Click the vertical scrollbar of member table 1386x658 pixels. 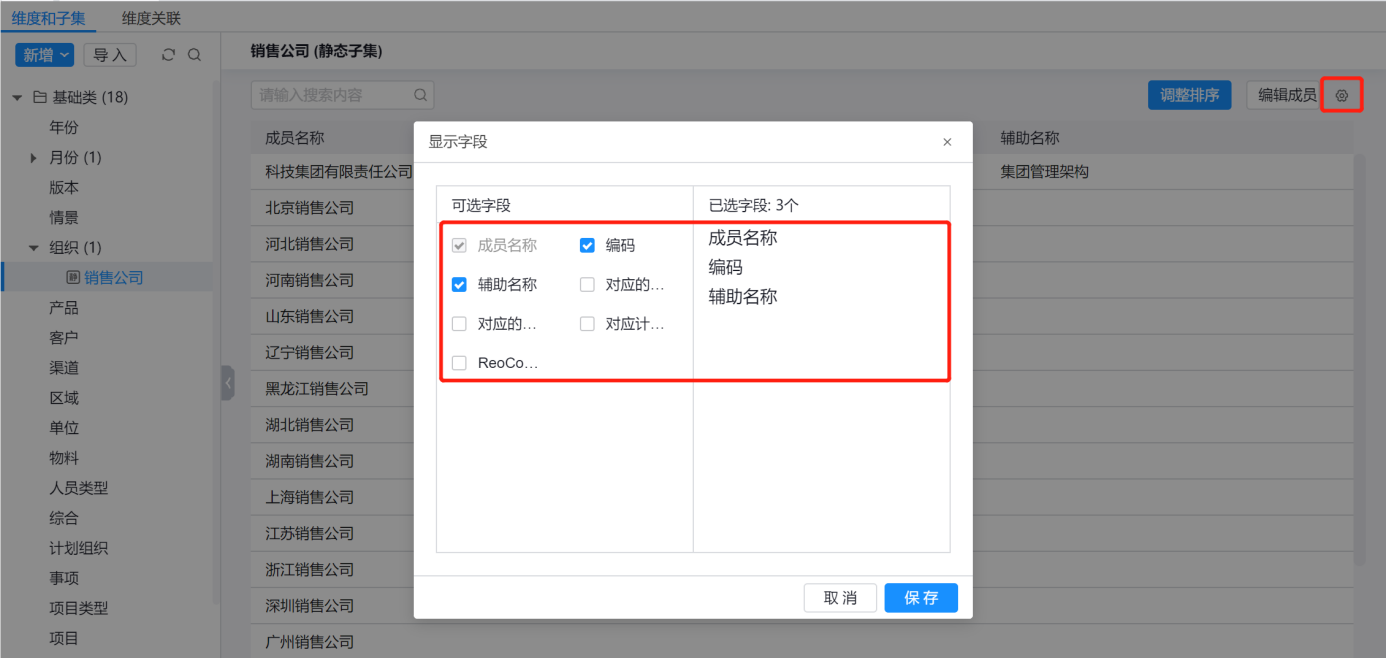1358,350
